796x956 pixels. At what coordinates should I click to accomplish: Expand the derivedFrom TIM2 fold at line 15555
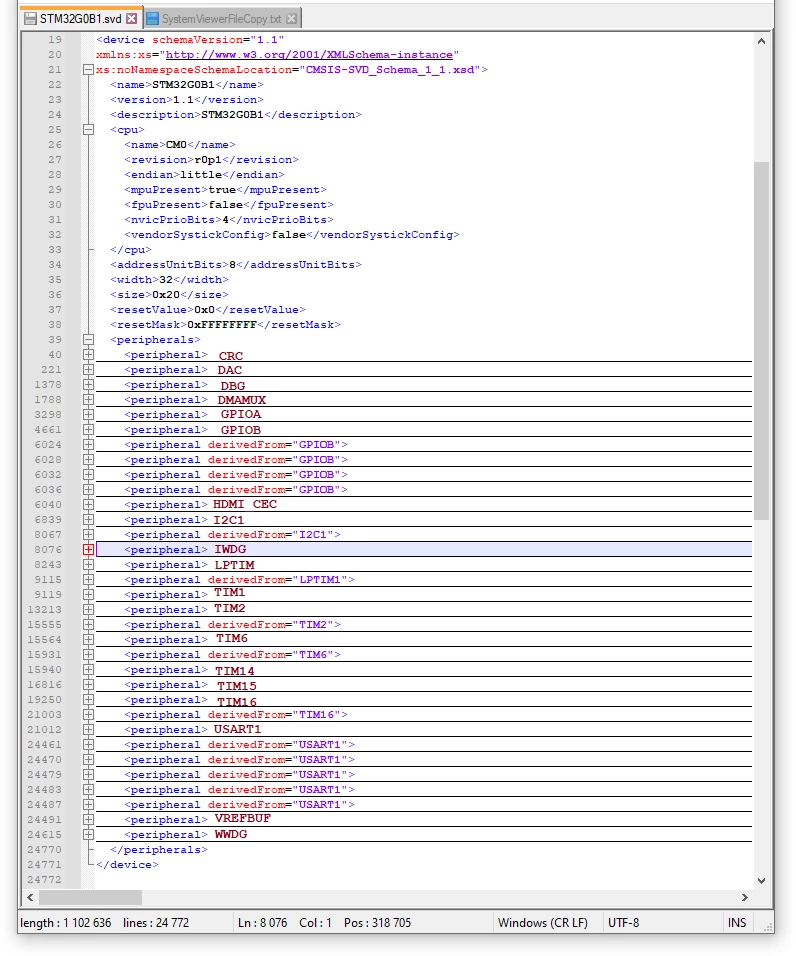pyautogui.click(x=88, y=624)
